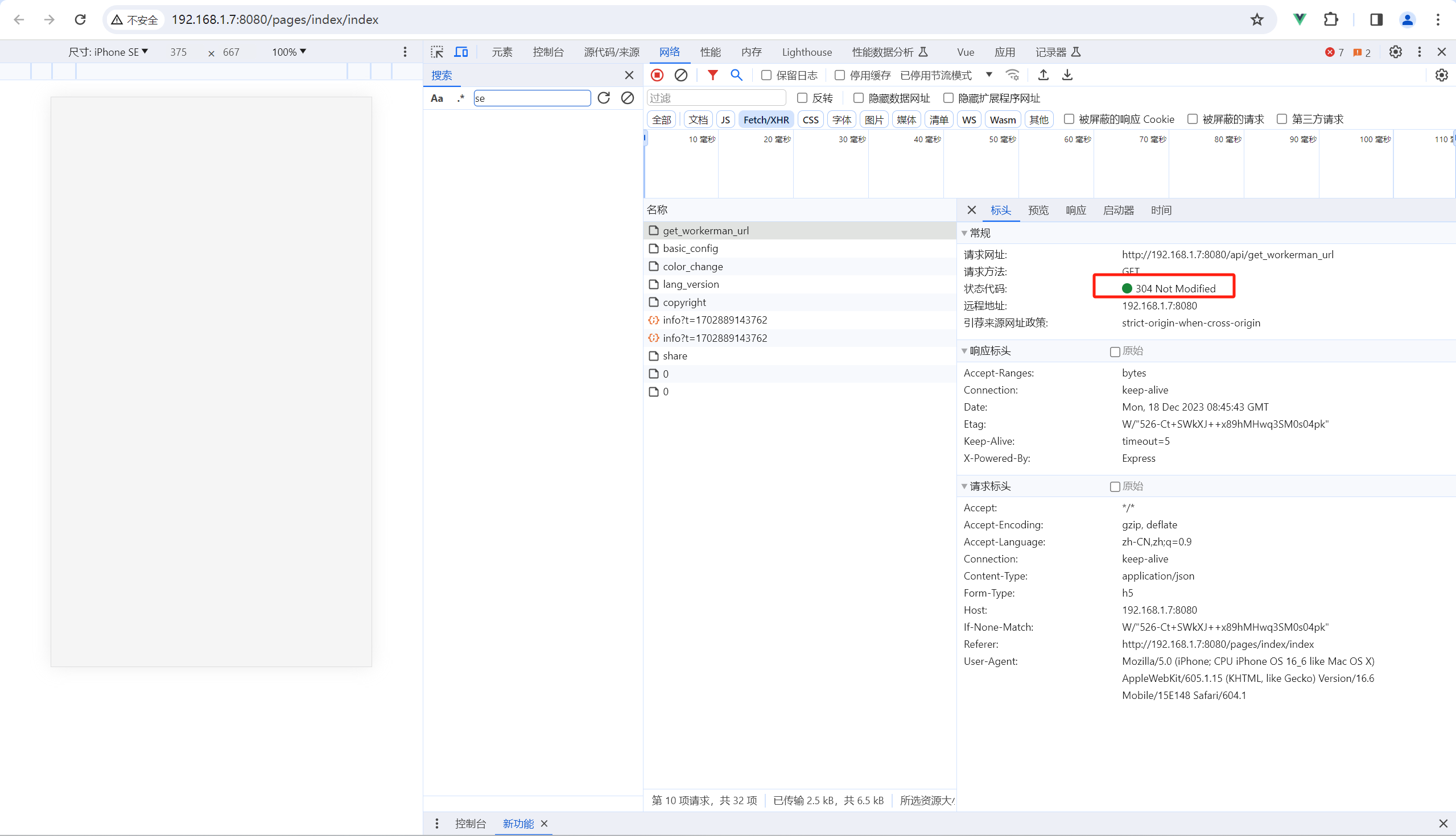Open the Chrome profile avatar
Screen dimensions: 1456x836
click(1407, 19)
